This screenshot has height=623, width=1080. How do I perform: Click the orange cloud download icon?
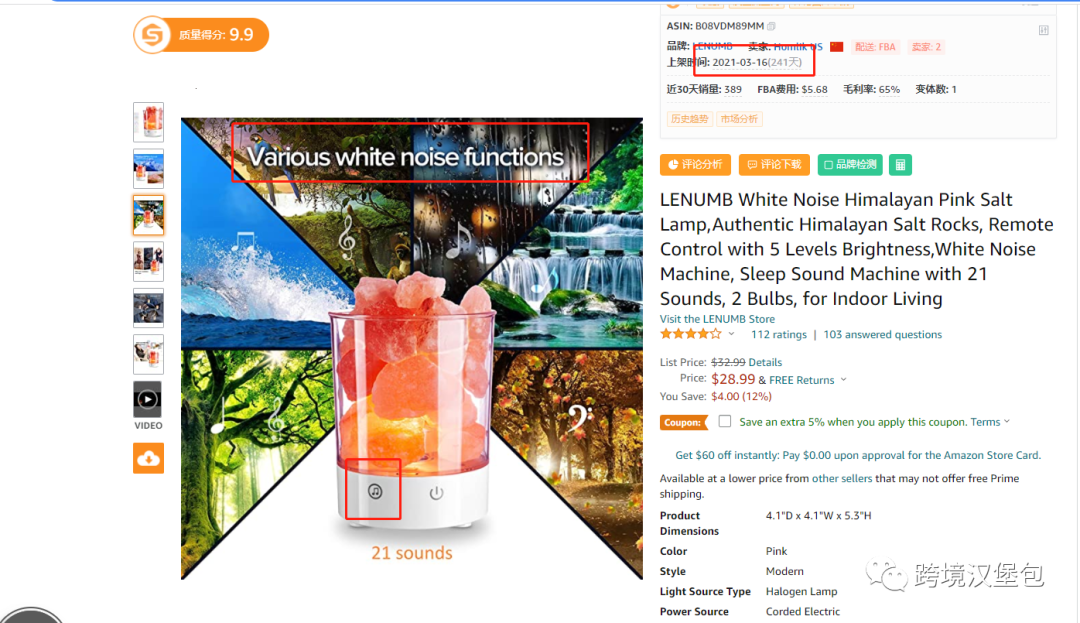pyautogui.click(x=148, y=458)
